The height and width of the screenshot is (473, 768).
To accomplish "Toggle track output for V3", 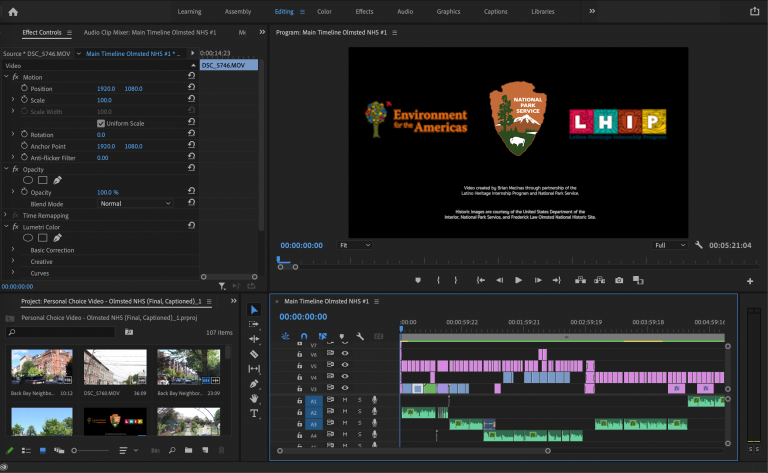I will coord(345,388).
